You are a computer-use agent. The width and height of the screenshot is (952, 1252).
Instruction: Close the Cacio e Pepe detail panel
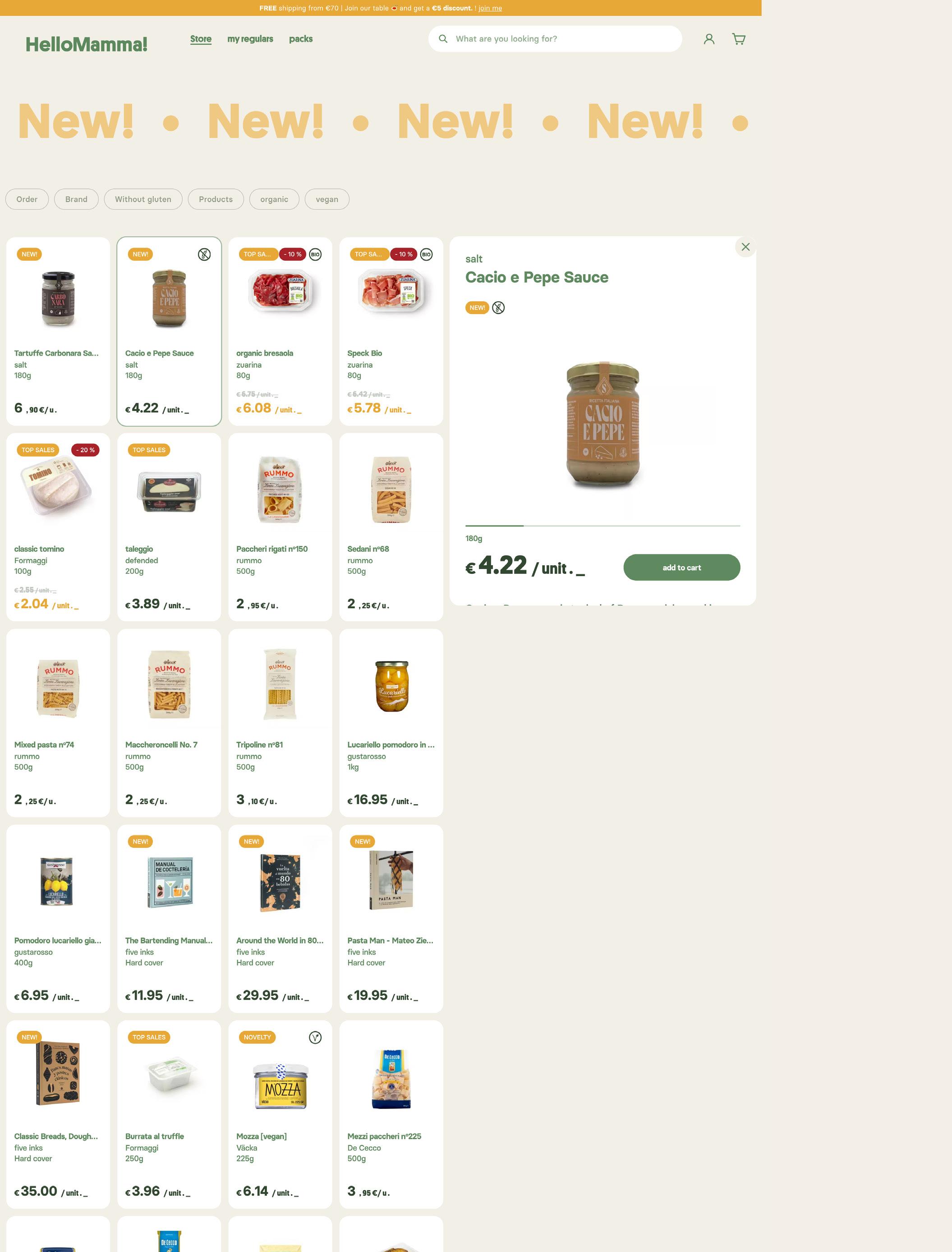(x=745, y=246)
